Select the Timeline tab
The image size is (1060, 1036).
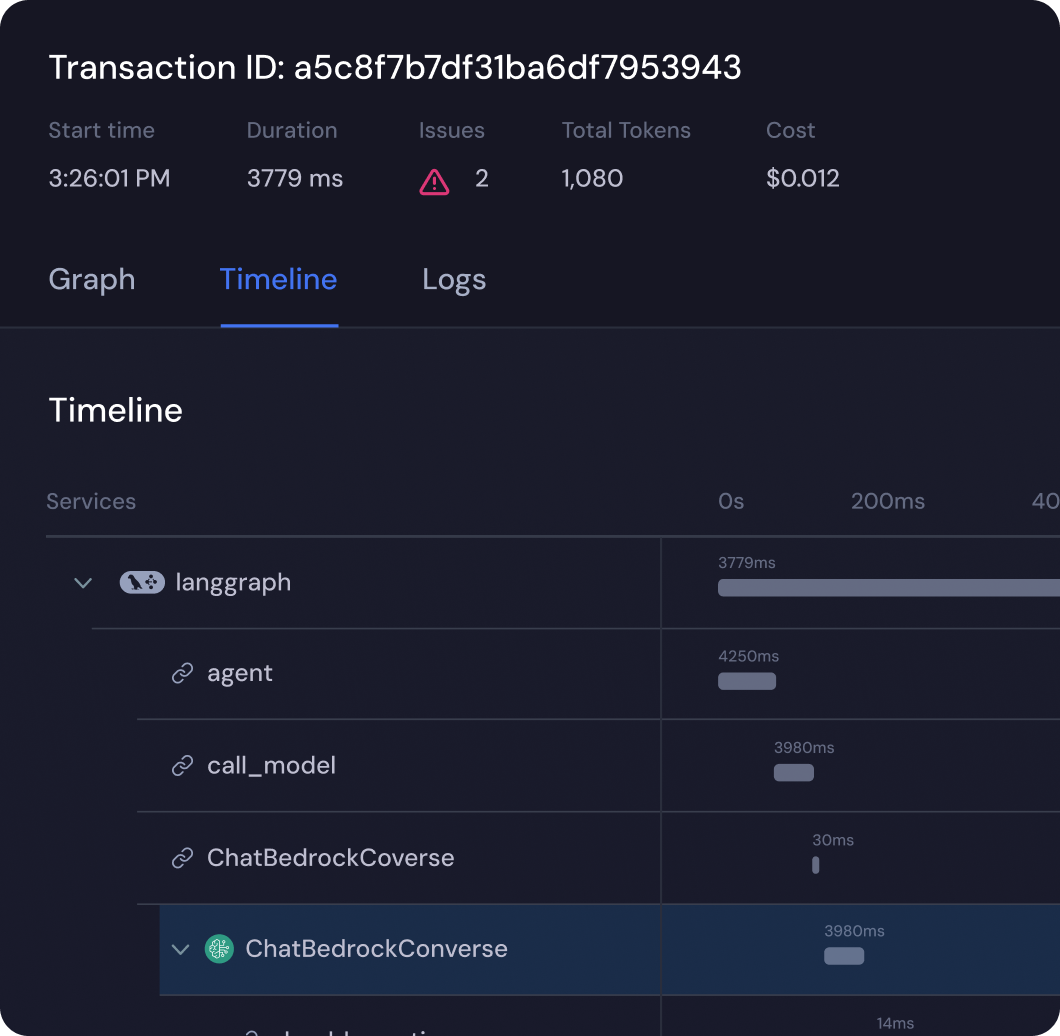click(278, 279)
